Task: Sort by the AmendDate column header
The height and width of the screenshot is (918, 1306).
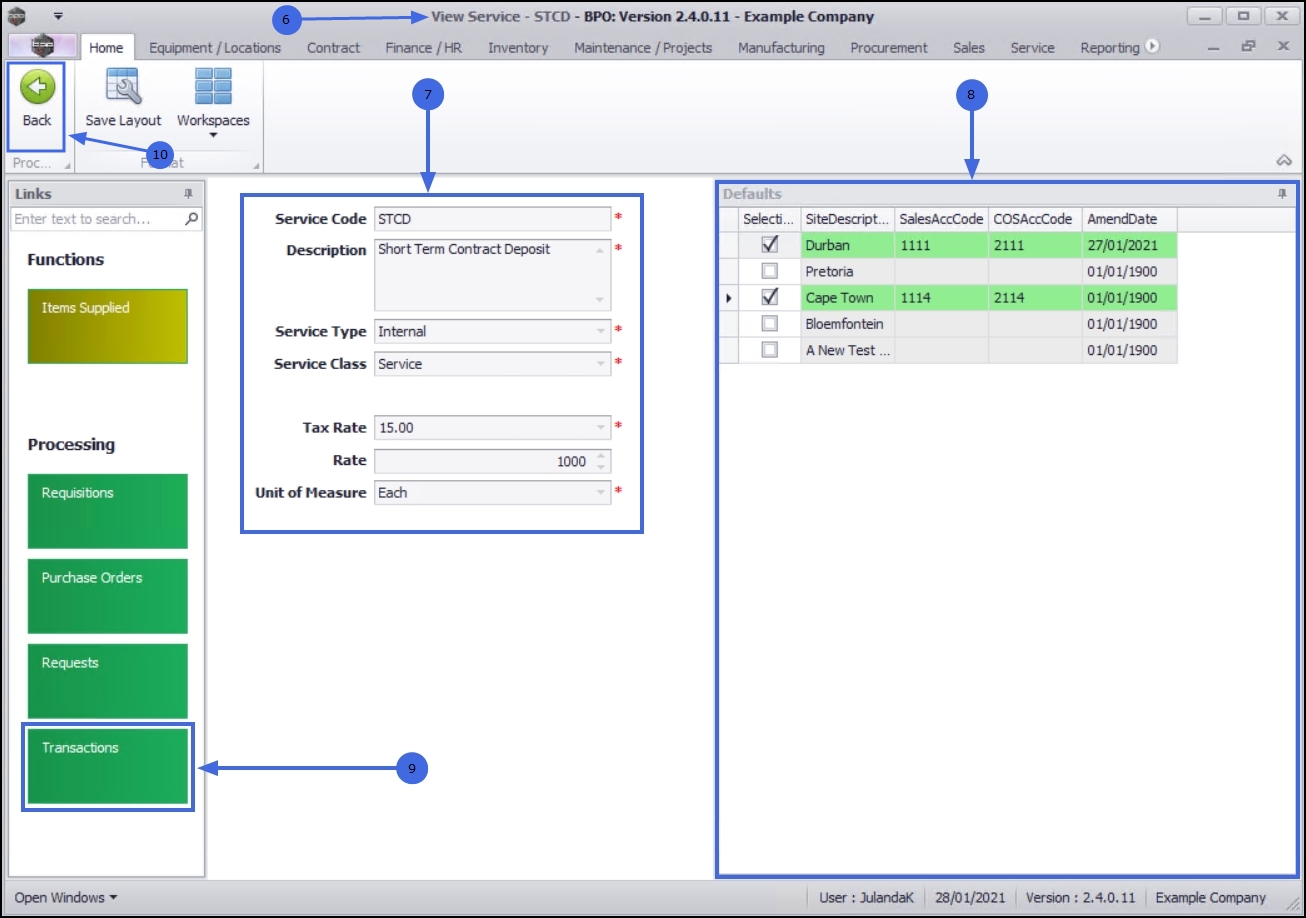Action: [x=1129, y=219]
